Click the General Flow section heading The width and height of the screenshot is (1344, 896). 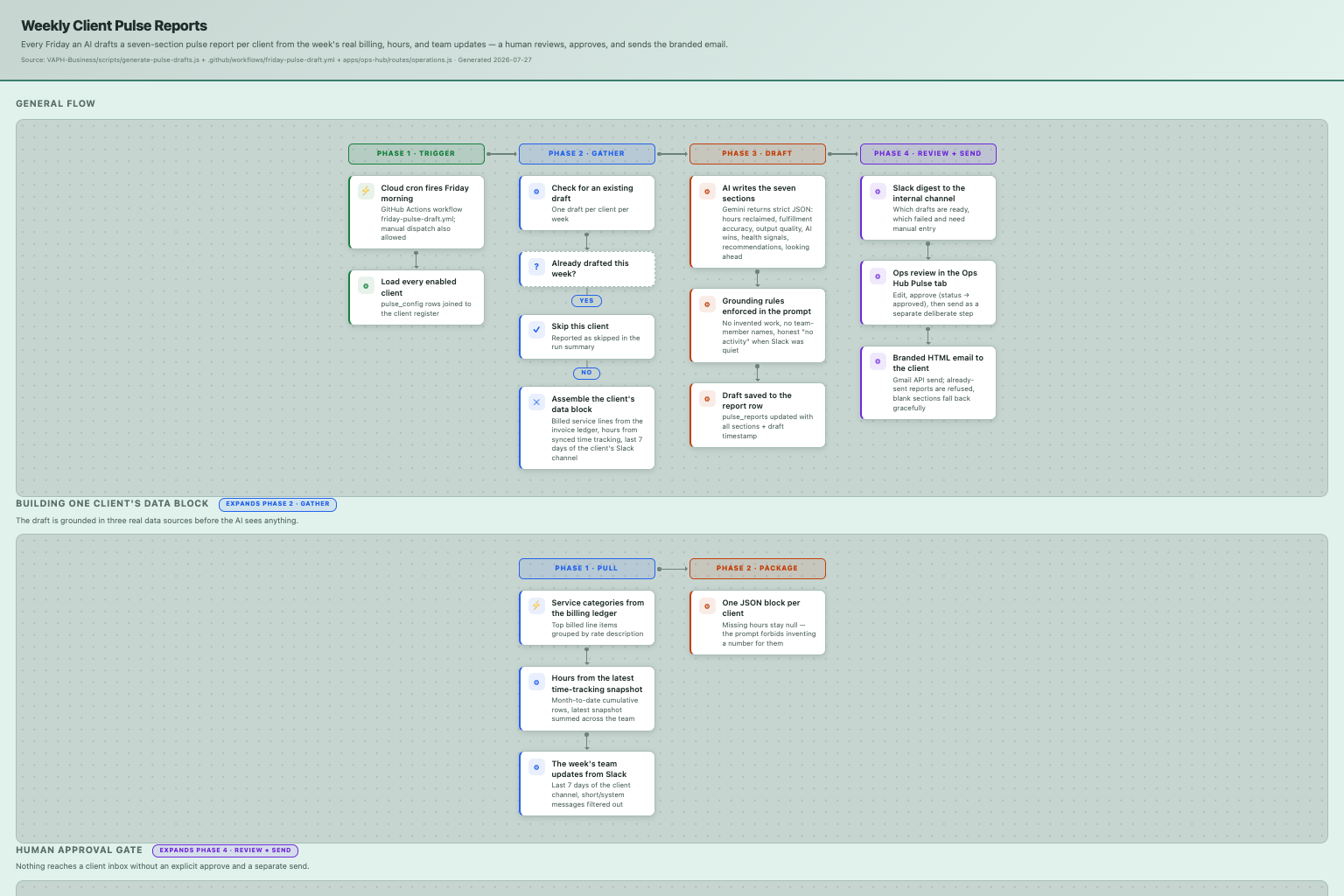(x=56, y=103)
